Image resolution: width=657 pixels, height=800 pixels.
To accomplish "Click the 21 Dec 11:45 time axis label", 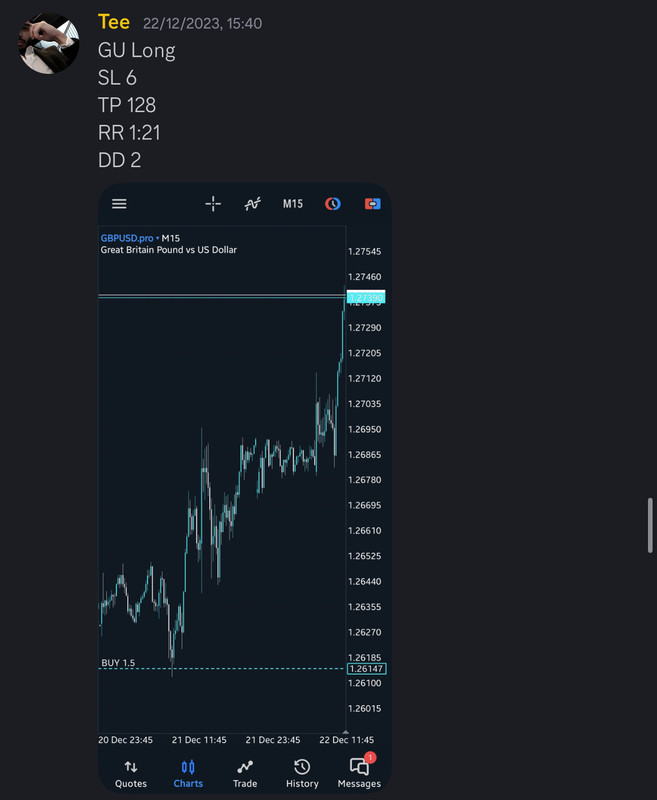I will pos(199,740).
